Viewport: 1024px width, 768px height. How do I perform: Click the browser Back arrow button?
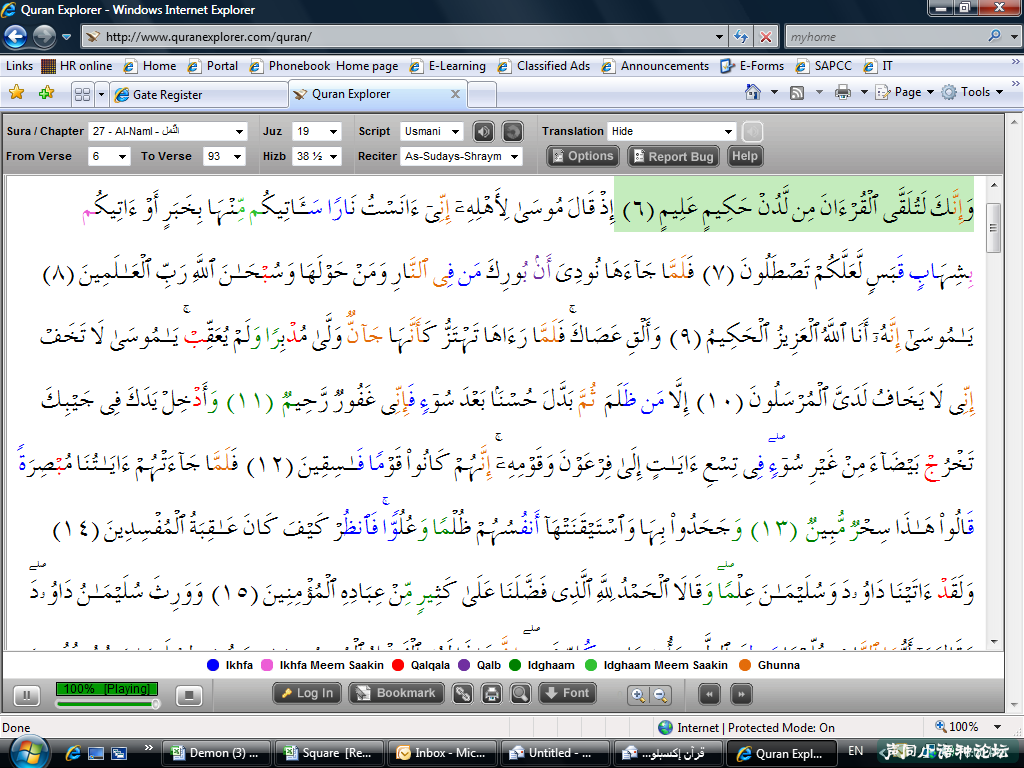(x=15, y=37)
